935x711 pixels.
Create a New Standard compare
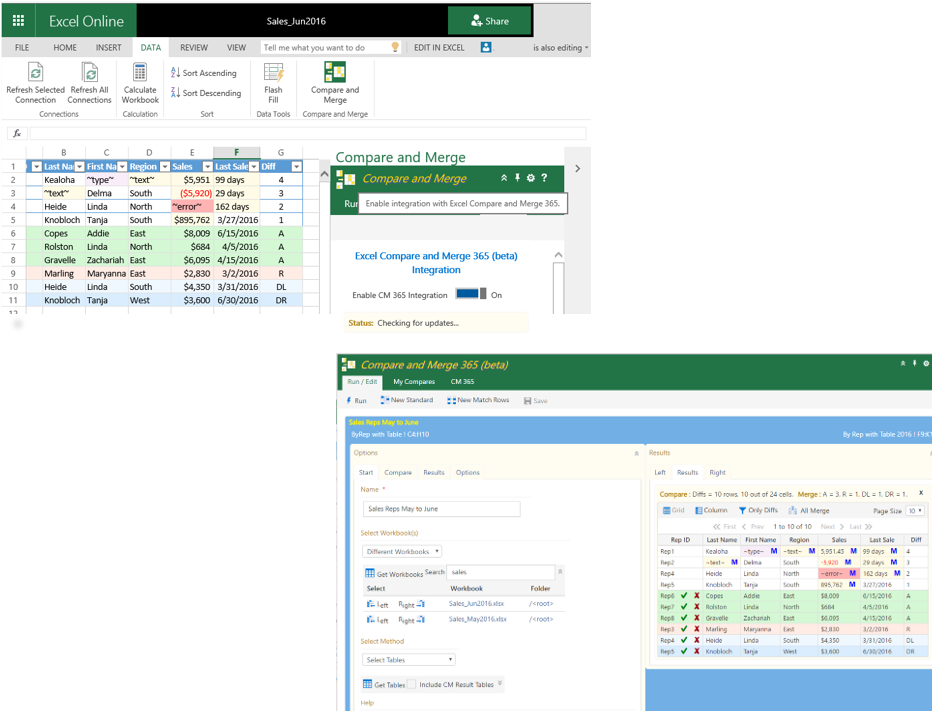(x=407, y=400)
